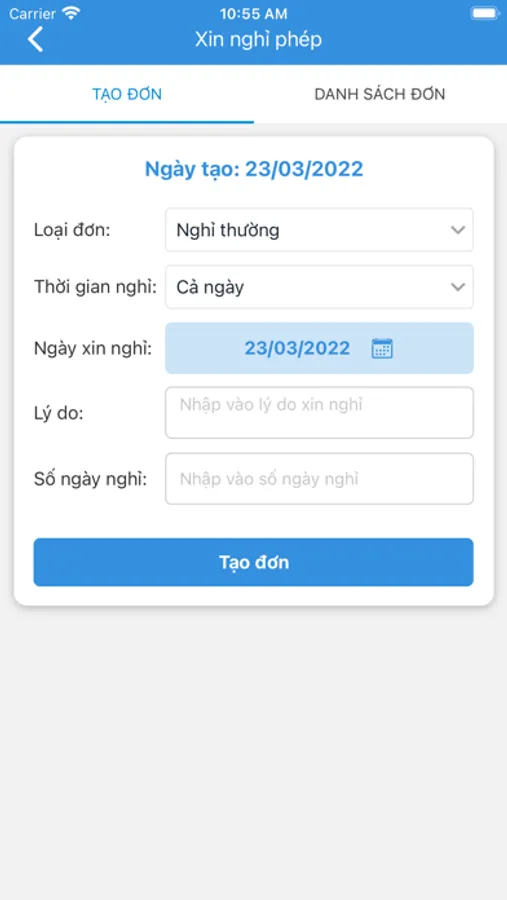507x900 pixels.
Task: Switch to the TẠO ĐƠN tab
Action: (x=127, y=94)
